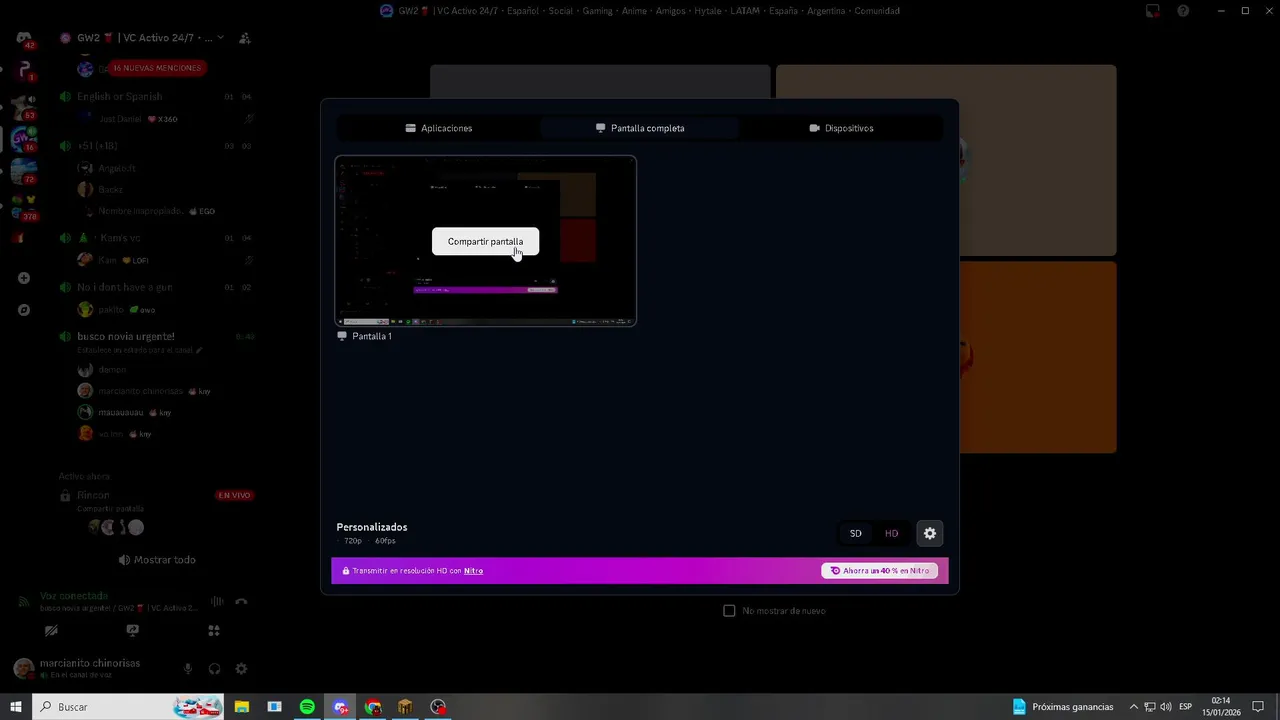This screenshot has width=1280, height=720.
Task: Open the server icon with 16 badge
Action: tap(22, 139)
